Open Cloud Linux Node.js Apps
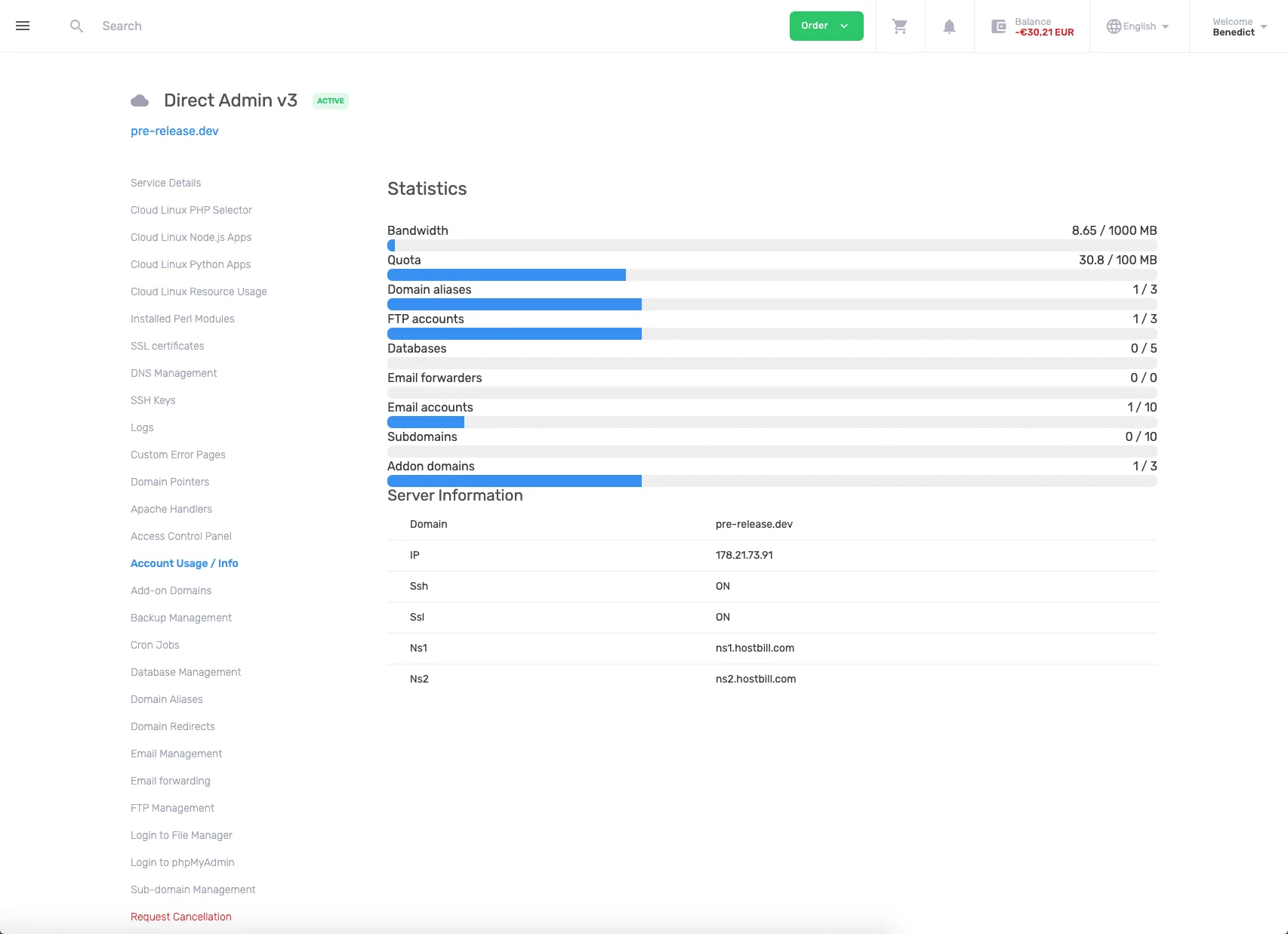The image size is (1288, 934). click(x=191, y=237)
